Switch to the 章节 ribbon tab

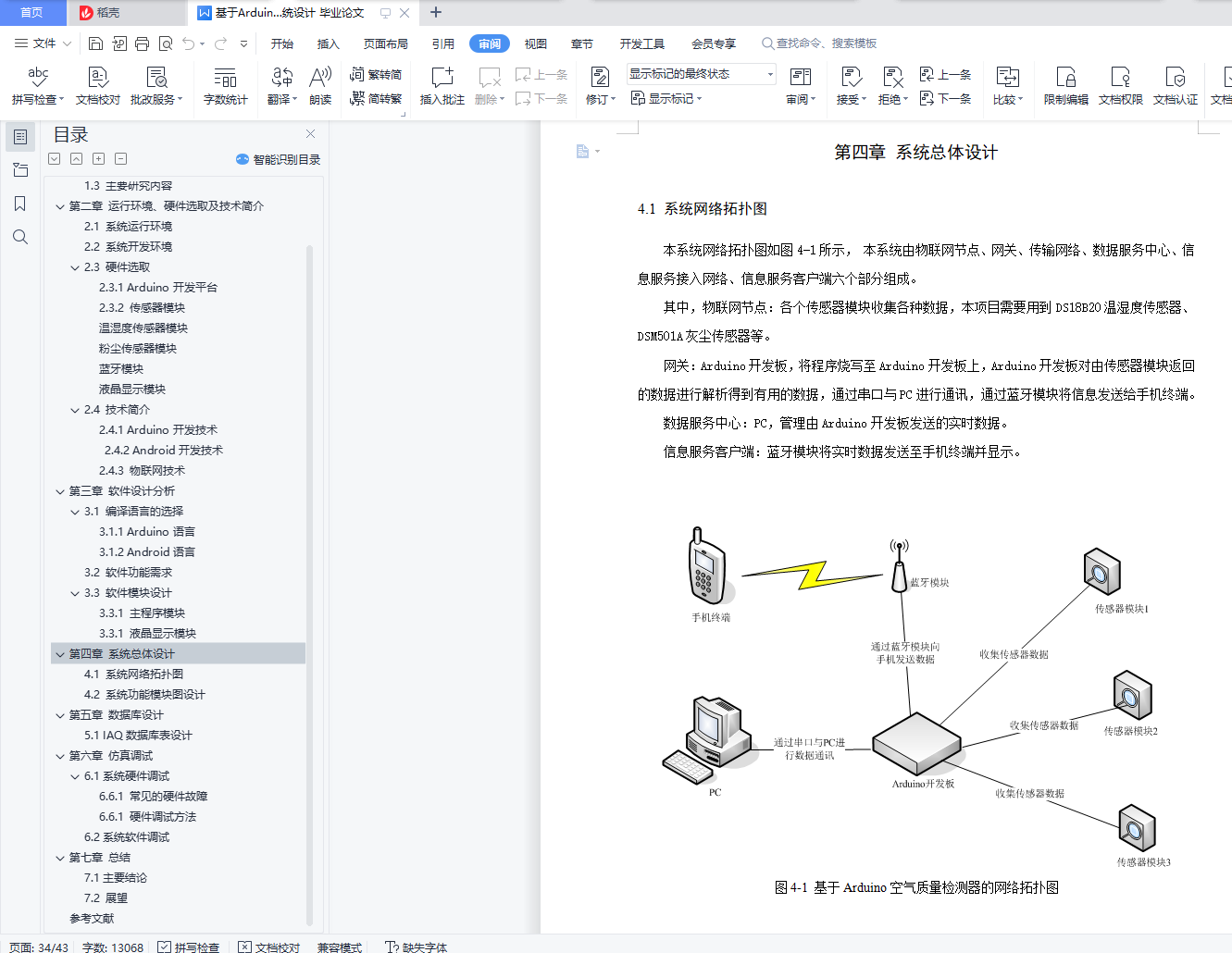click(x=581, y=43)
